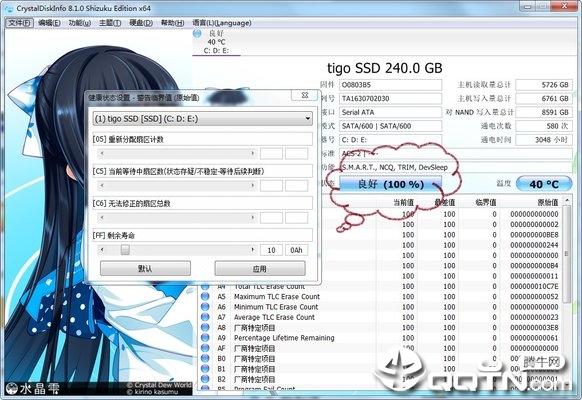This screenshot has width=582, height=400.
Task: Click the power-on hours value 3048 小时
Action: click(x=544, y=140)
